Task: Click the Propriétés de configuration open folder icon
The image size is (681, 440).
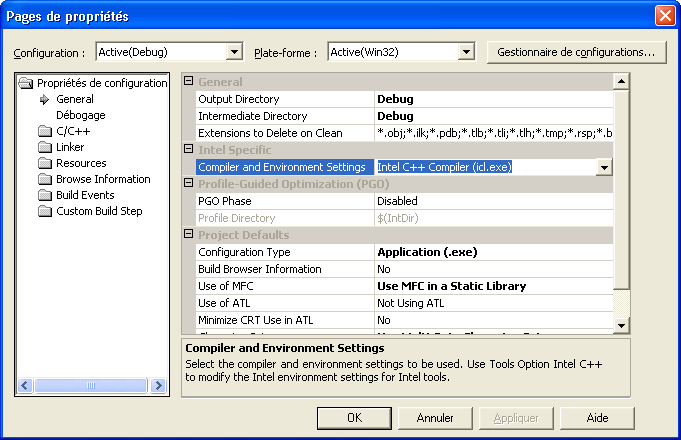Action: tap(27, 83)
